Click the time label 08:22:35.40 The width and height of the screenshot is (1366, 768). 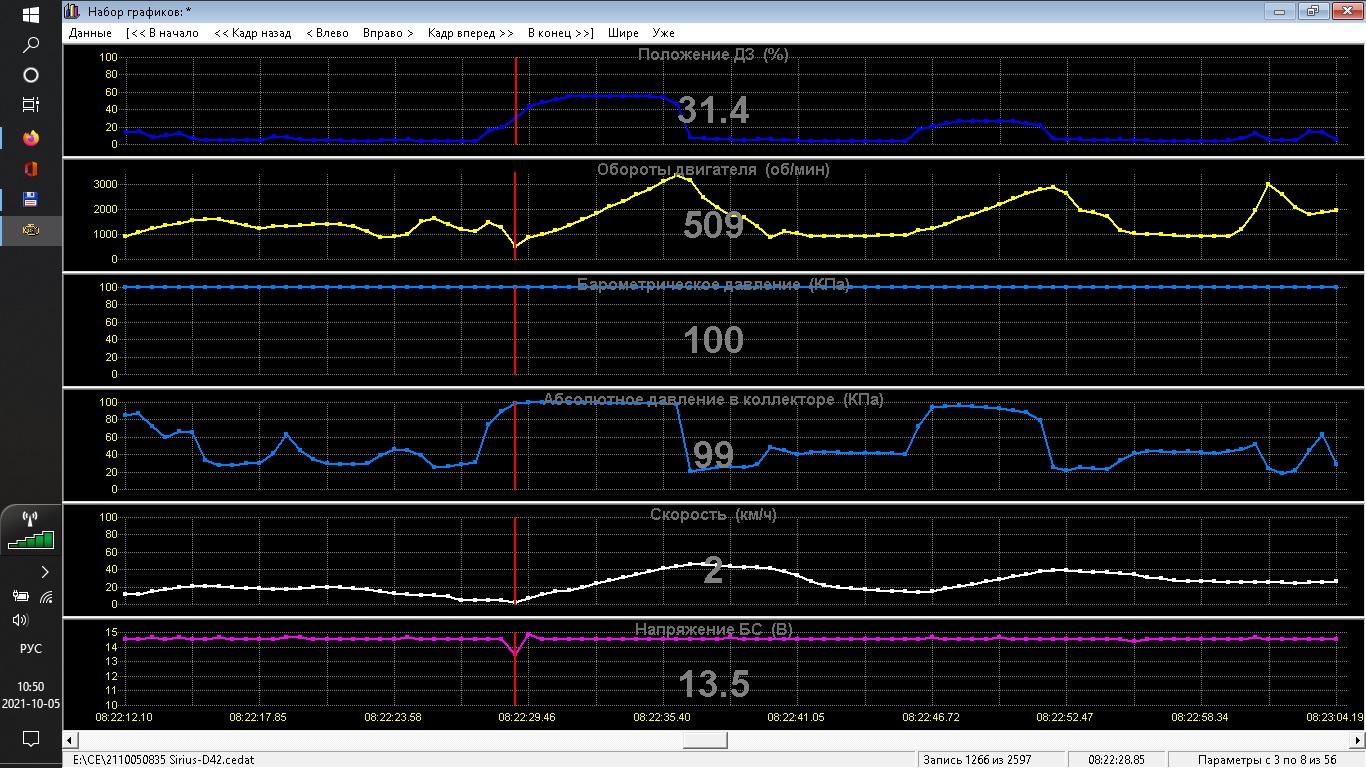click(662, 717)
